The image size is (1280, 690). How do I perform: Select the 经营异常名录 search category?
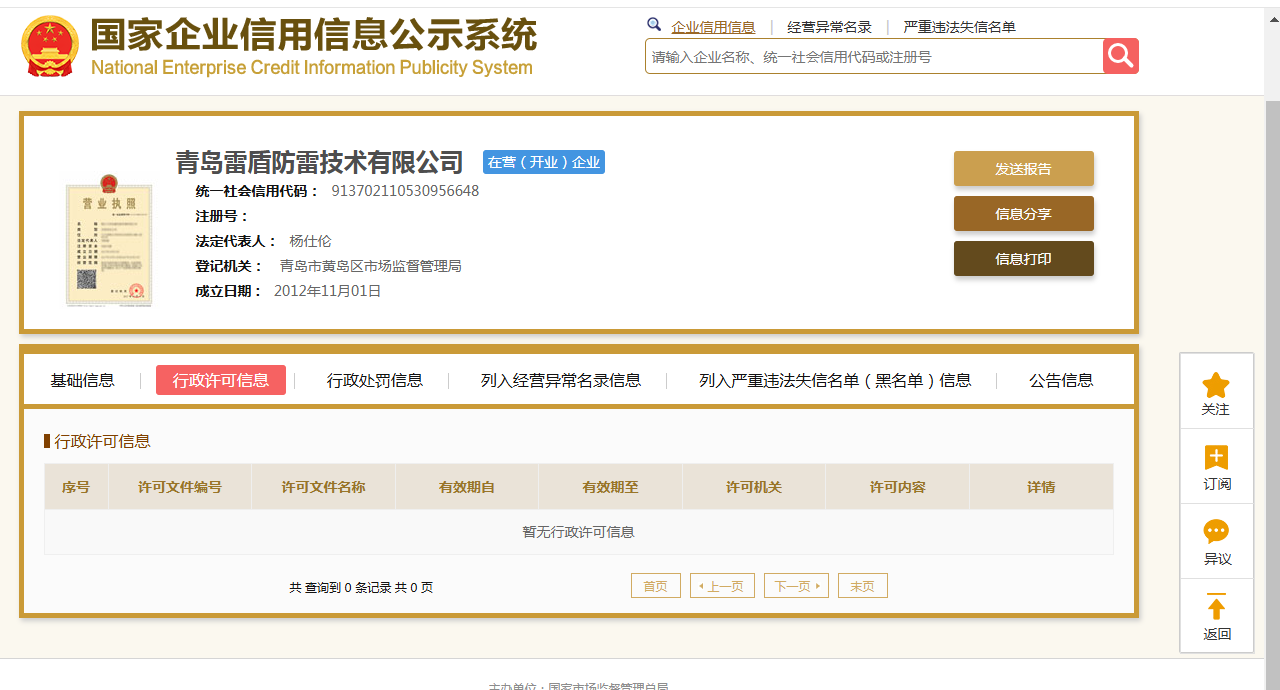pos(829,27)
